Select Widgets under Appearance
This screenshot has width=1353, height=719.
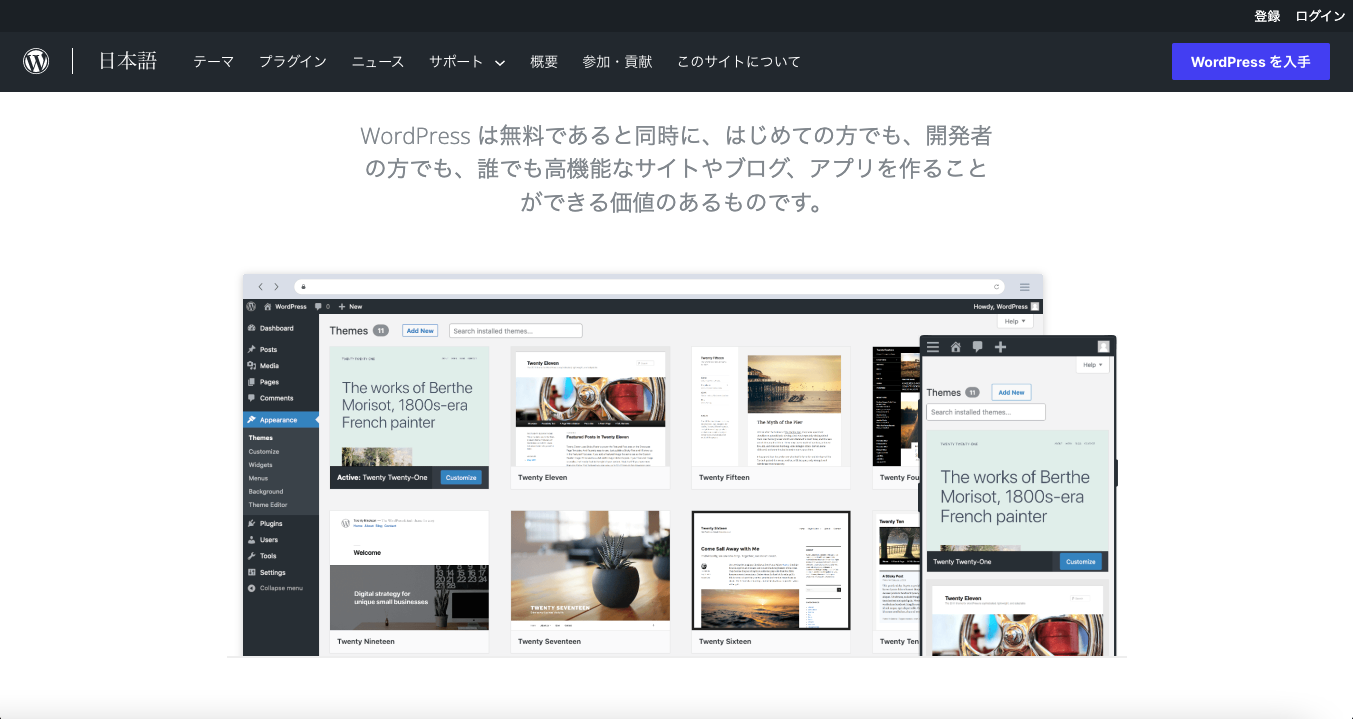[261, 465]
